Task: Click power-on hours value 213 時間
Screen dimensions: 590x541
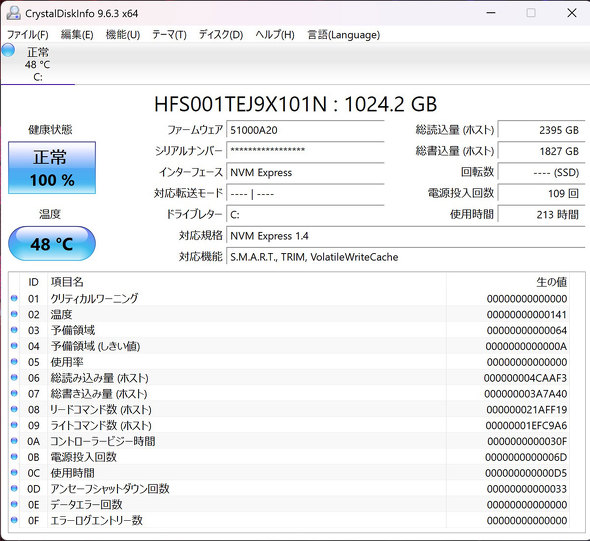Action: pyautogui.click(x=541, y=214)
